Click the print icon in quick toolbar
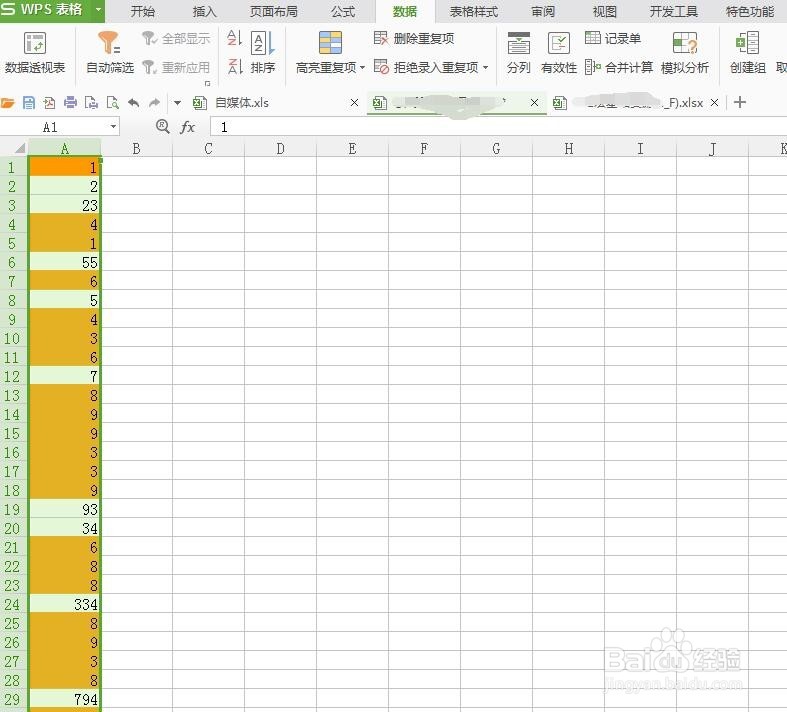 pyautogui.click(x=70, y=103)
